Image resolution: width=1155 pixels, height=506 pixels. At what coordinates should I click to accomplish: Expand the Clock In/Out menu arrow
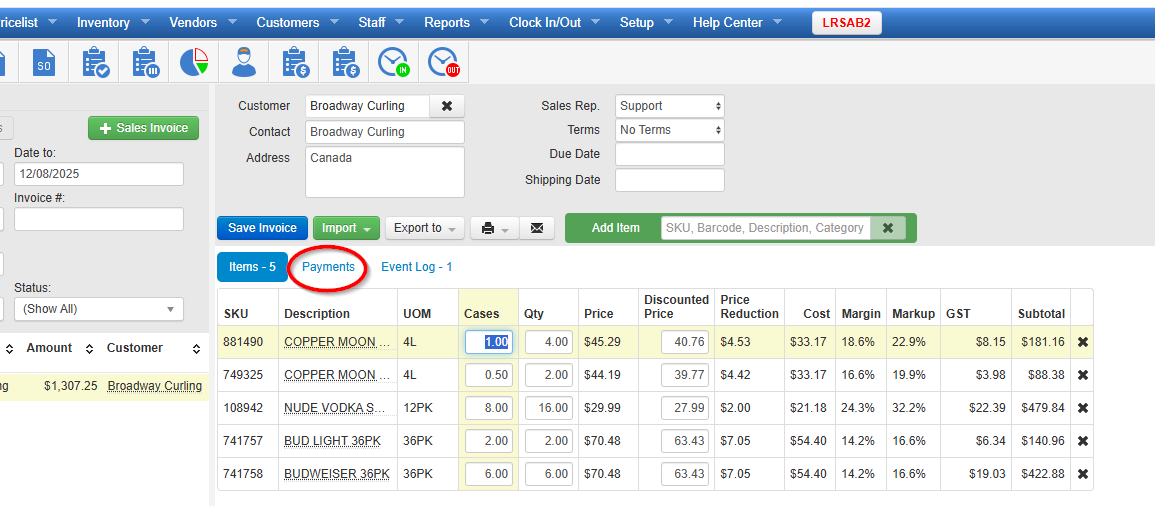[x=597, y=22]
